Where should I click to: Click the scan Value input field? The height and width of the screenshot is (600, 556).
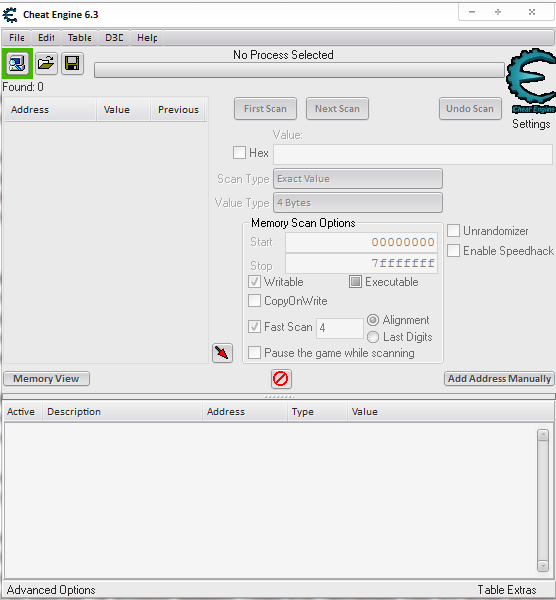[413, 155]
